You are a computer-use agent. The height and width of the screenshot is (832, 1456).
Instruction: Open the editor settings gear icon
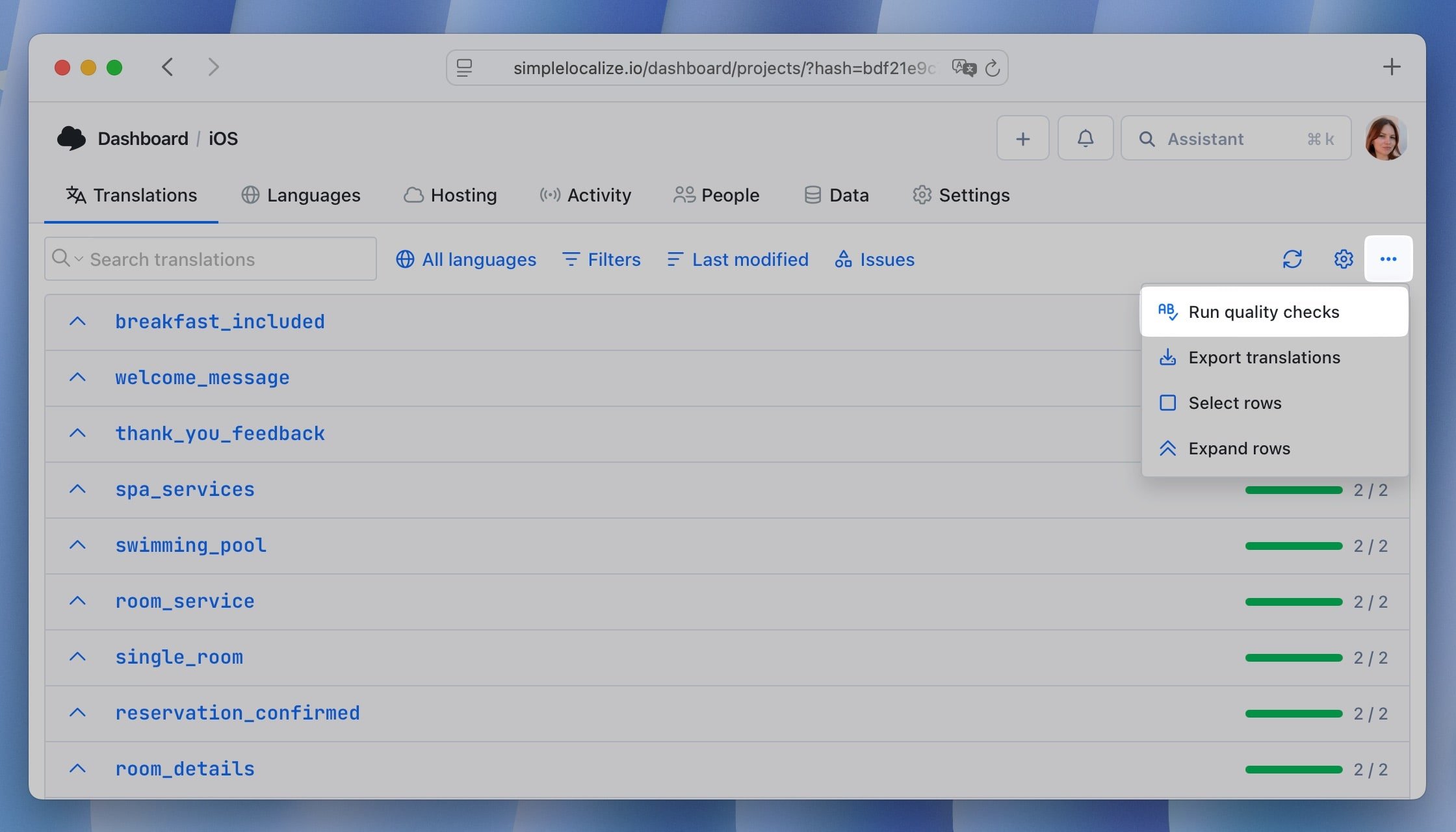1344,259
